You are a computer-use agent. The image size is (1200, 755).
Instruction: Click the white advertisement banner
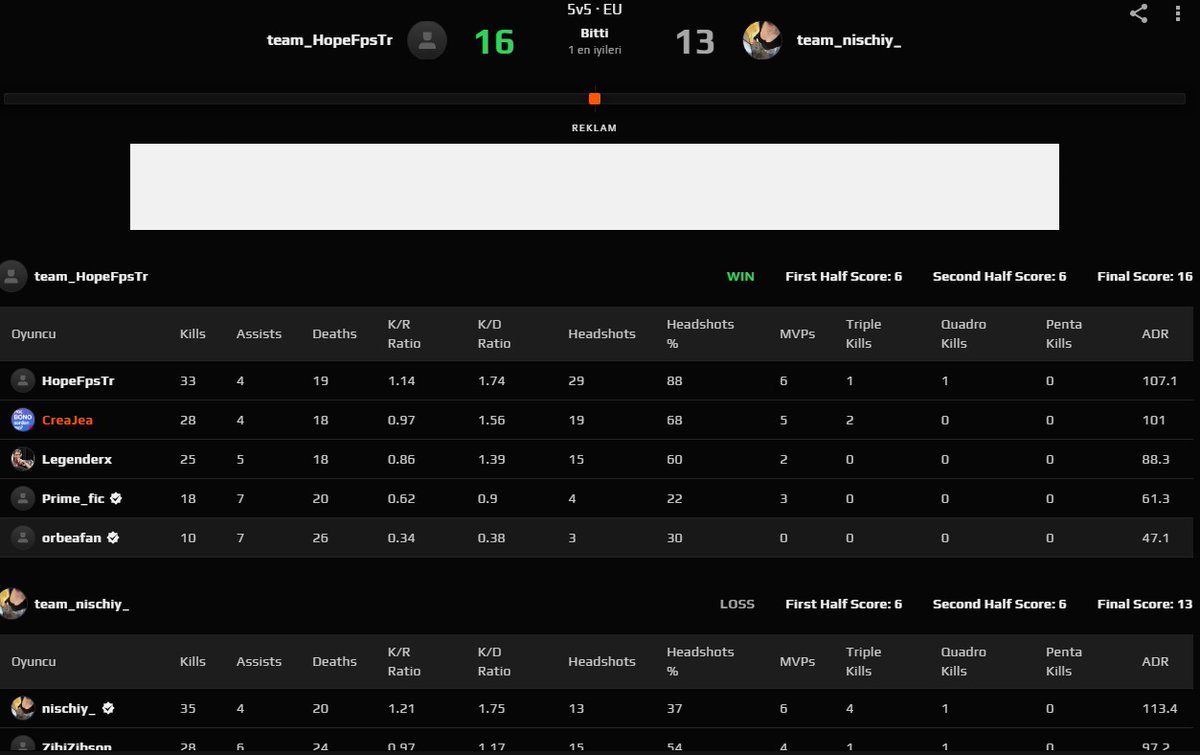594,187
